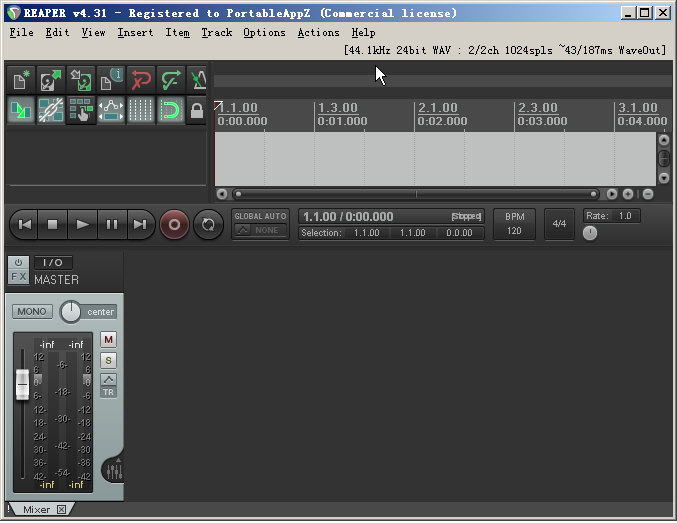This screenshot has height=523, width=677.
Task: Click the Redo toolbar icon
Action: pyautogui.click(x=171, y=80)
